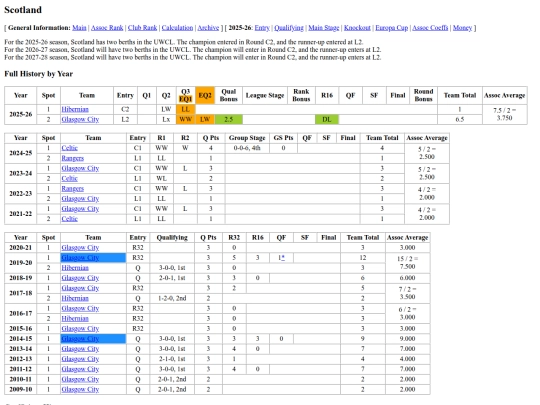The width and height of the screenshot is (540, 405).
Task: Open Glasgow City link in 2009-10 row
Action: [x=80, y=390]
